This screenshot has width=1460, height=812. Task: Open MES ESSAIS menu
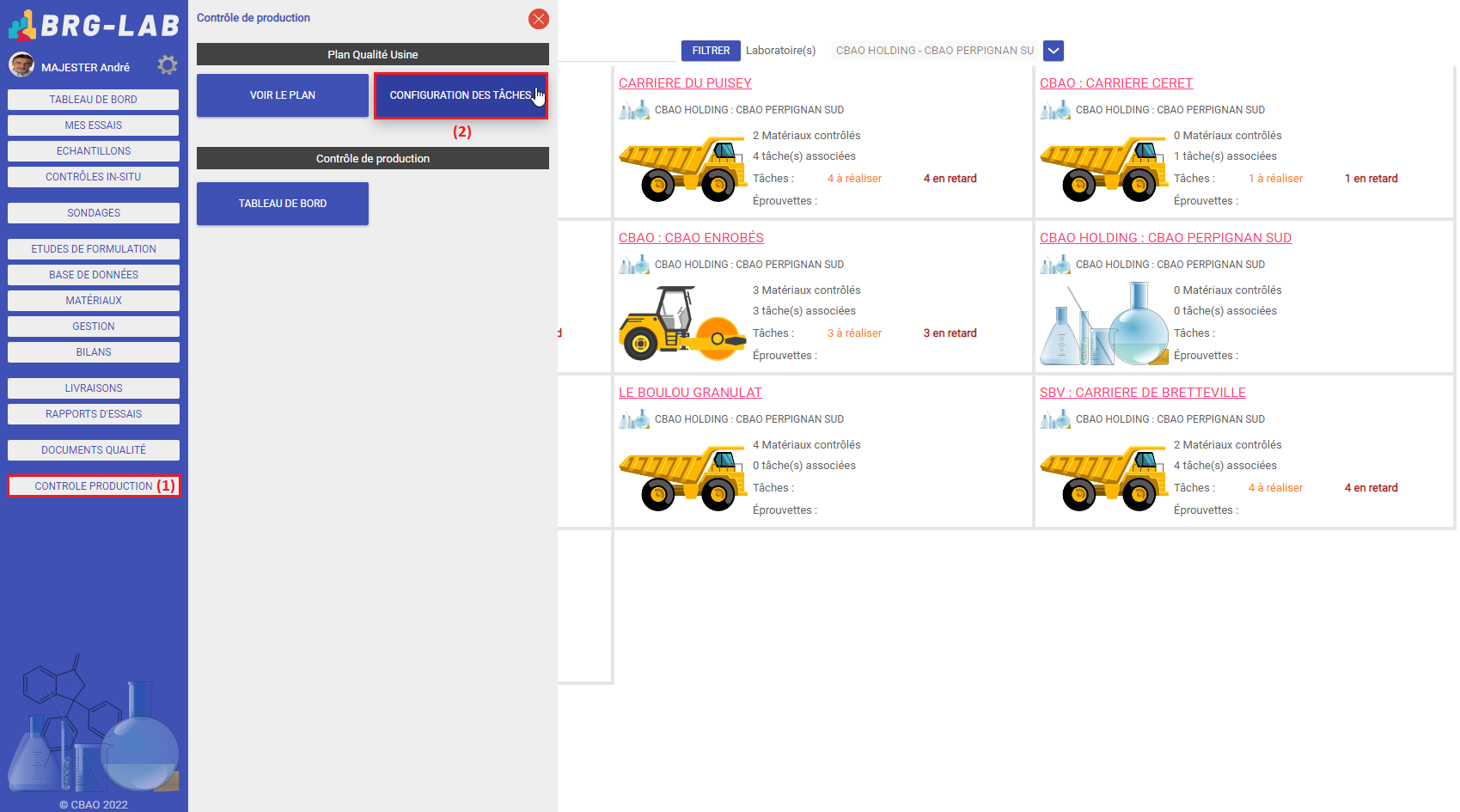94,125
